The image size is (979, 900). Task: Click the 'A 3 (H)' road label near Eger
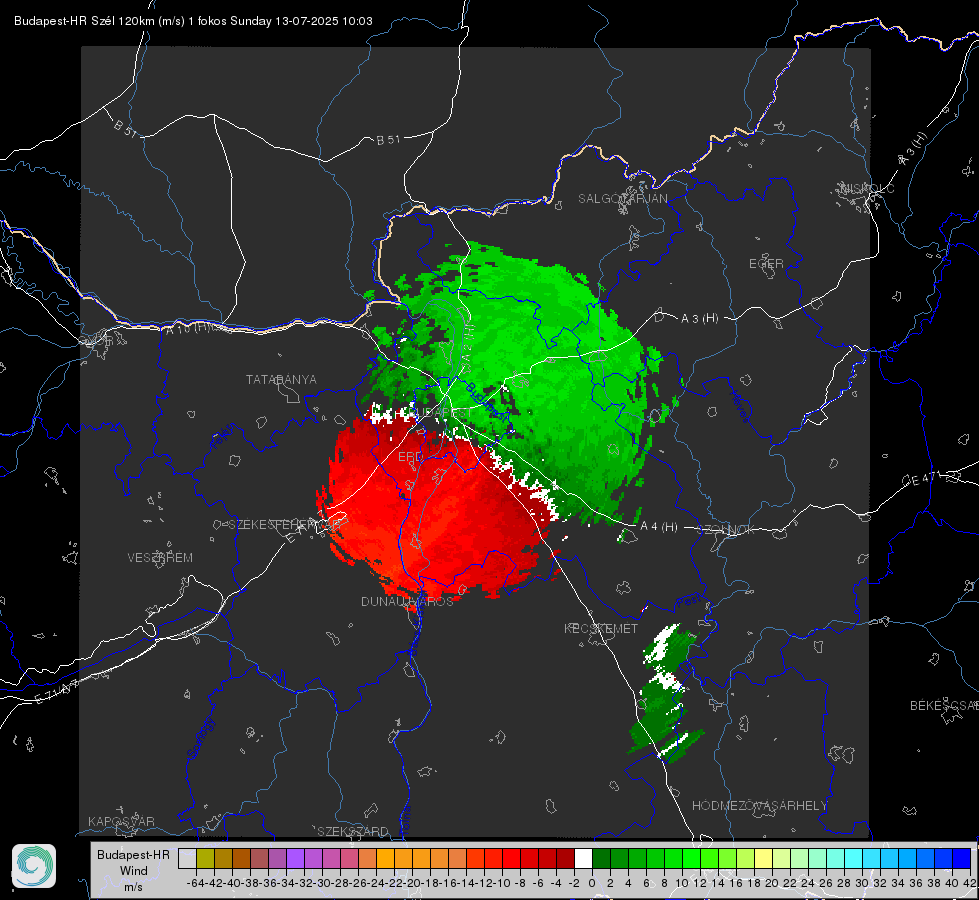[699, 319]
